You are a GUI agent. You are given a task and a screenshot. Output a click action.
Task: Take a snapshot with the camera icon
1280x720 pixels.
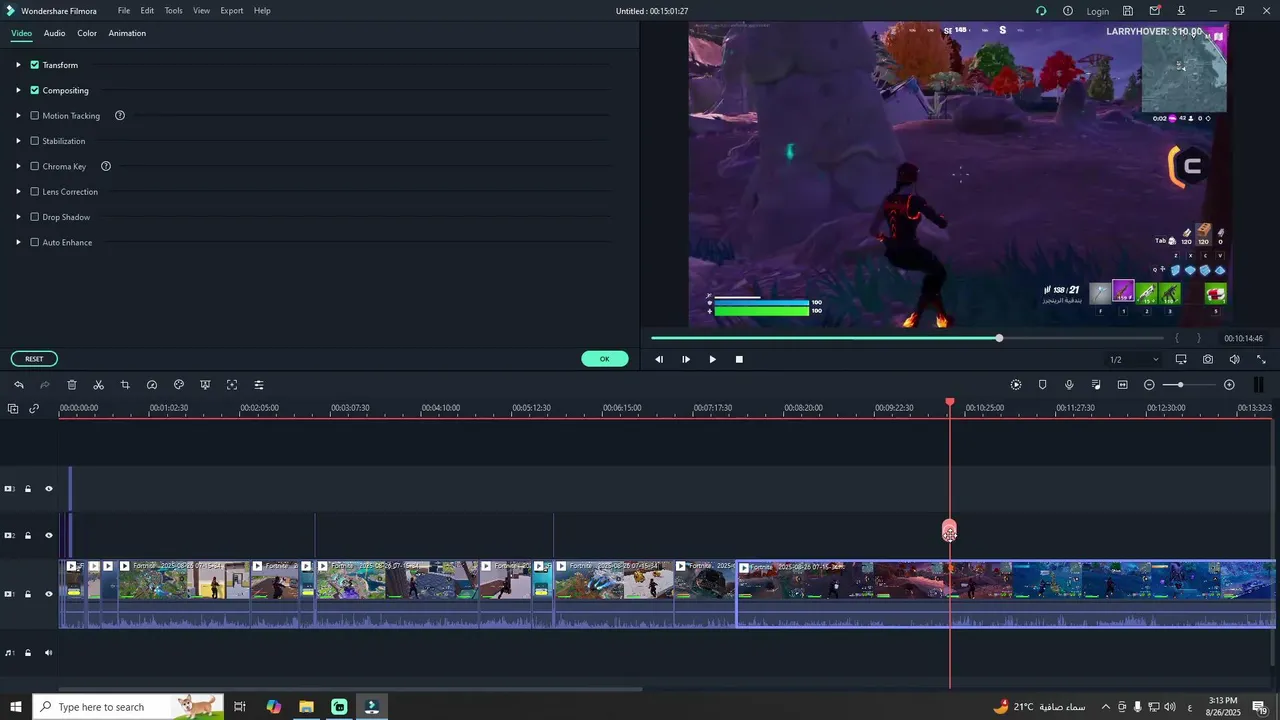[1208, 359]
